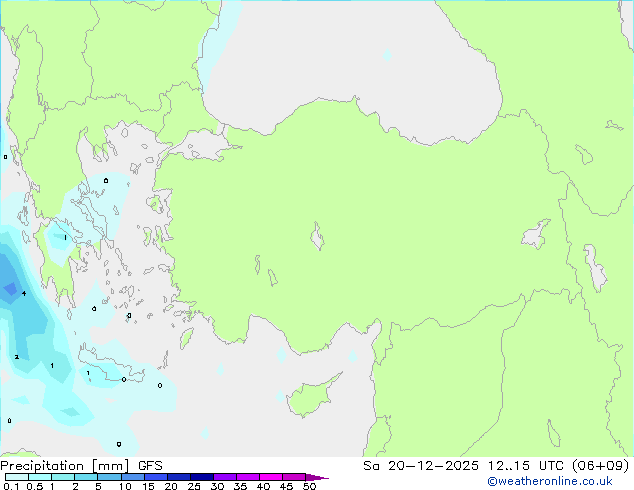Click the '4' precipitation value on map
This screenshot has height=490, width=634.
[24, 293]
